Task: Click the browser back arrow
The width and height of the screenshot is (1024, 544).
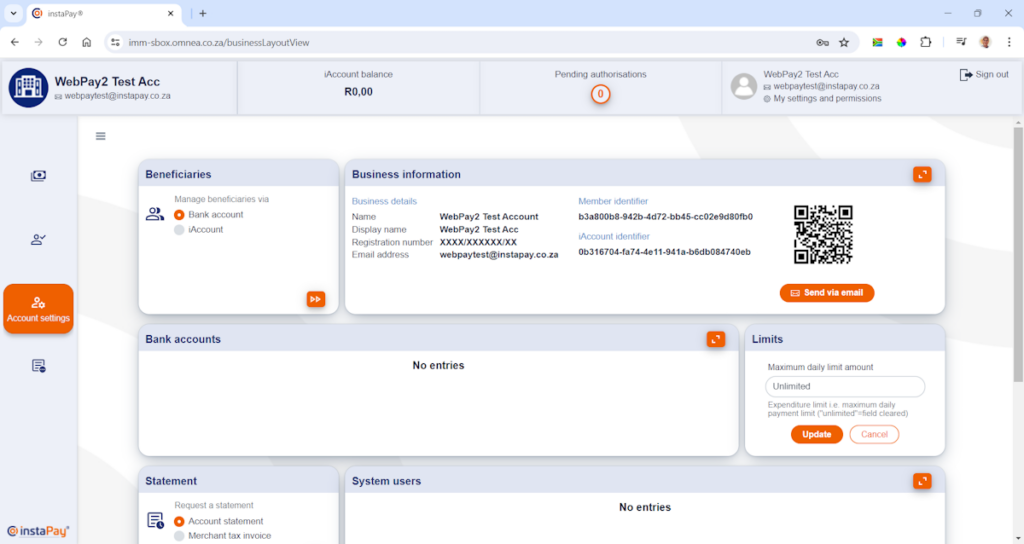Action: point(15,42)
